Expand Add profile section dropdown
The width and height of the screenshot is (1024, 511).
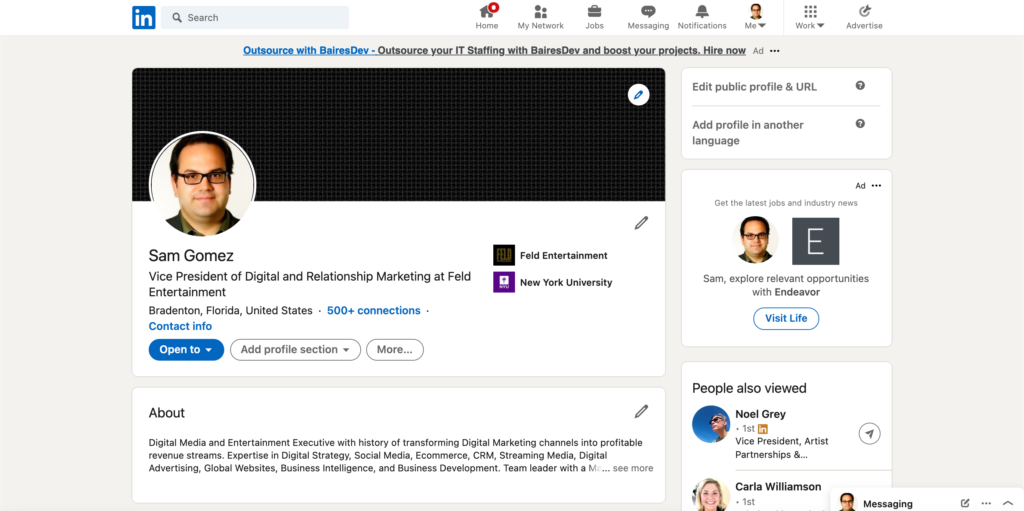point(295,350)
